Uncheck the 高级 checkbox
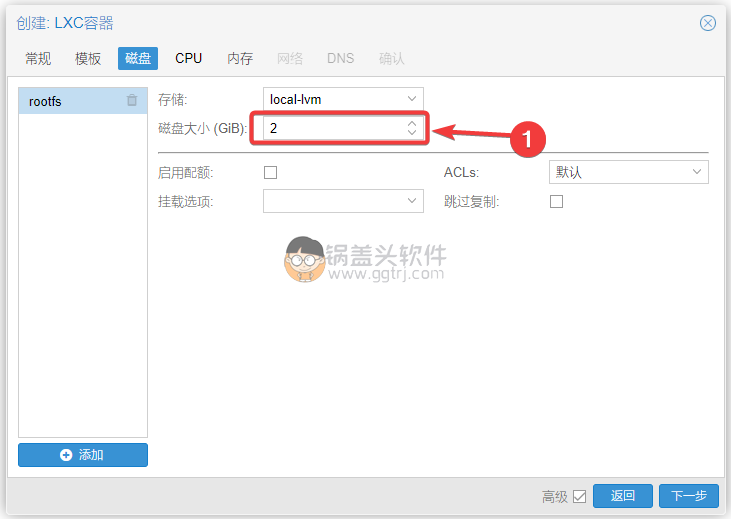The width and height of the screenshot is (731, 519). click(579, 497)
